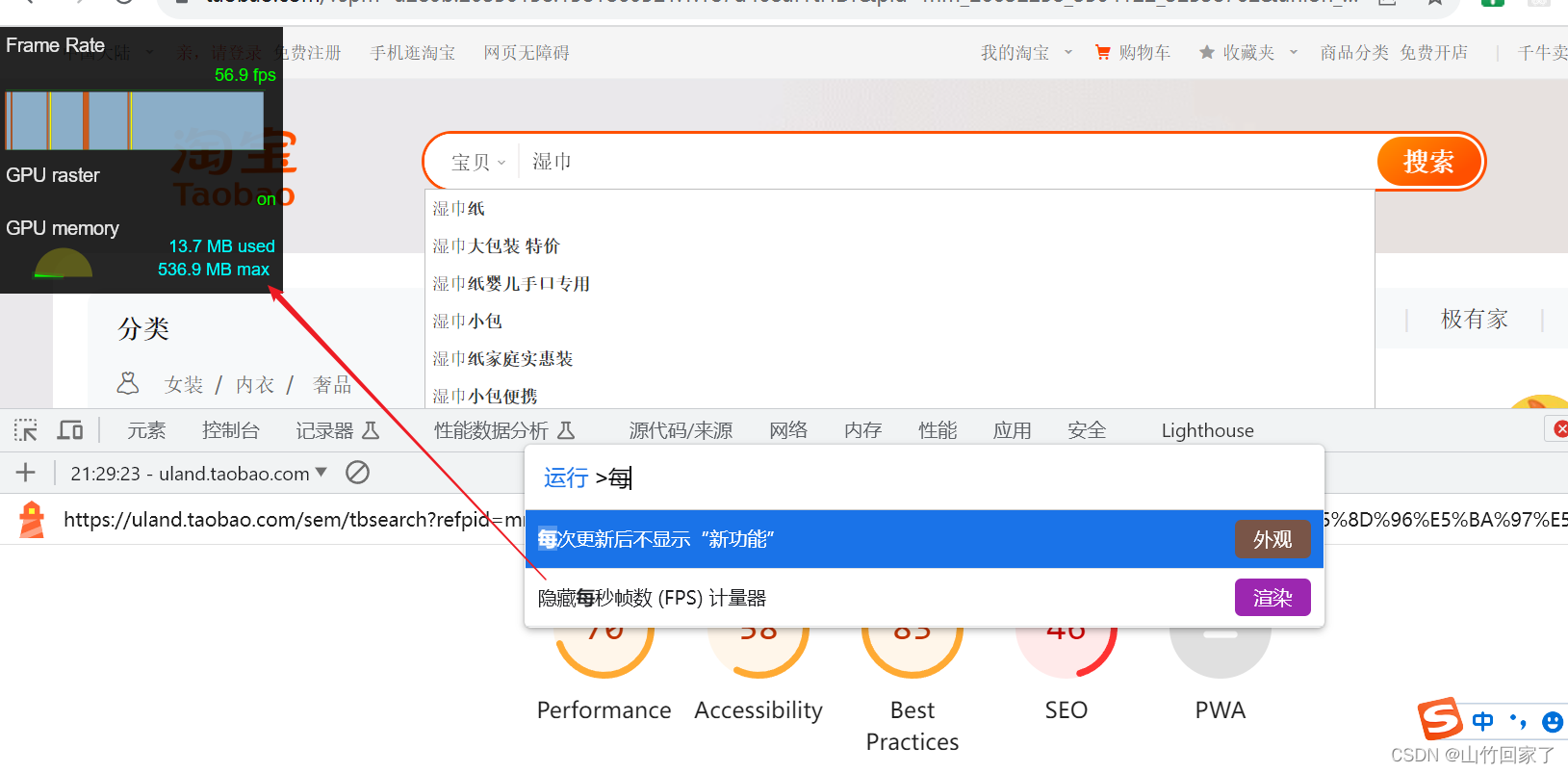Open the 安全 (Security) tab

1087,430
